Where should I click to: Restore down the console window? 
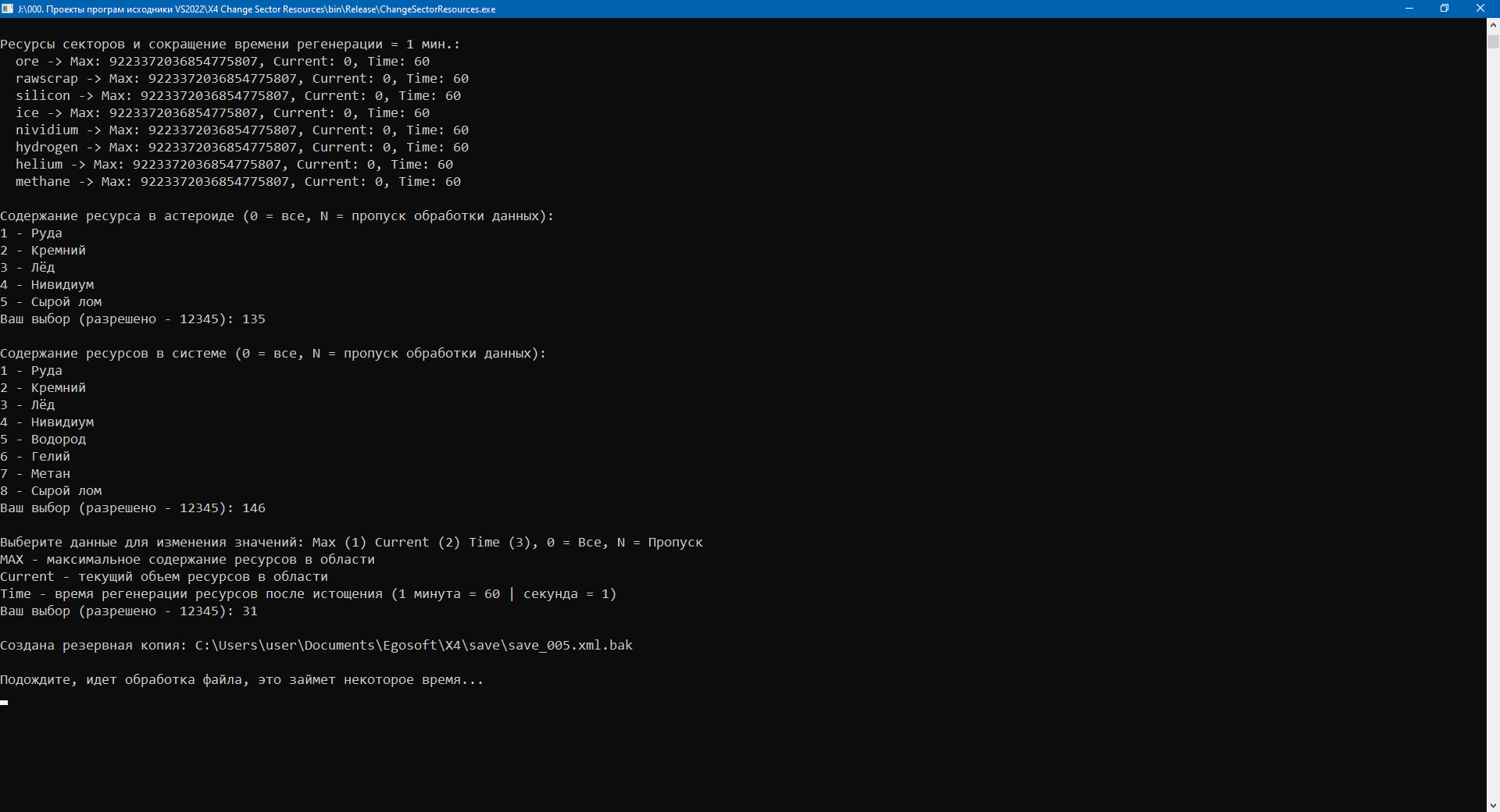pos(1445,9)
